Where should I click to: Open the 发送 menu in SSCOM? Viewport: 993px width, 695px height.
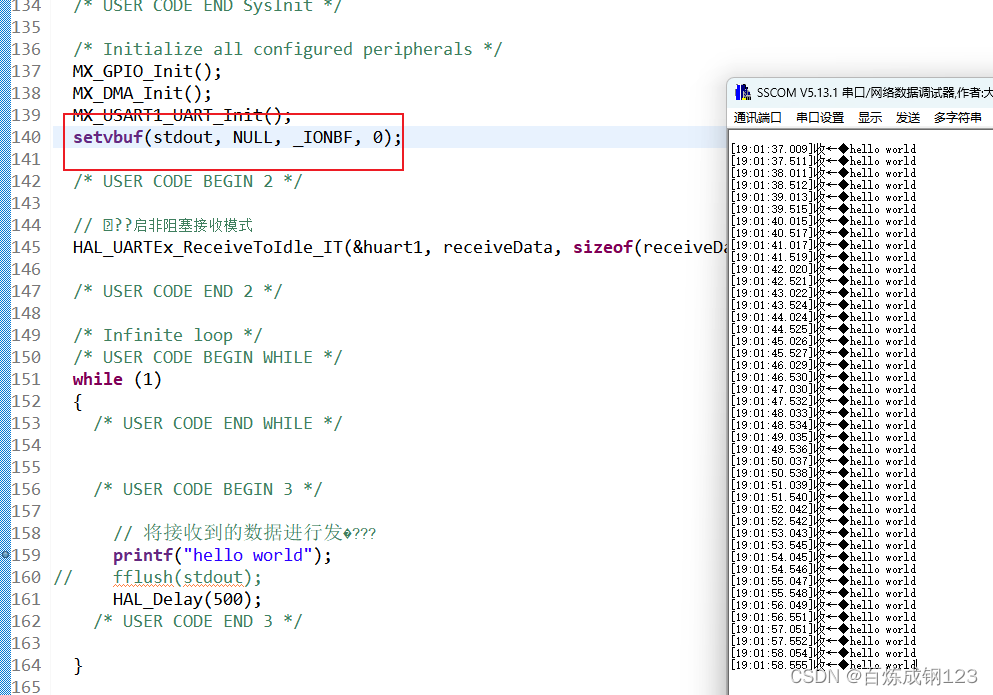pos(908,118)
